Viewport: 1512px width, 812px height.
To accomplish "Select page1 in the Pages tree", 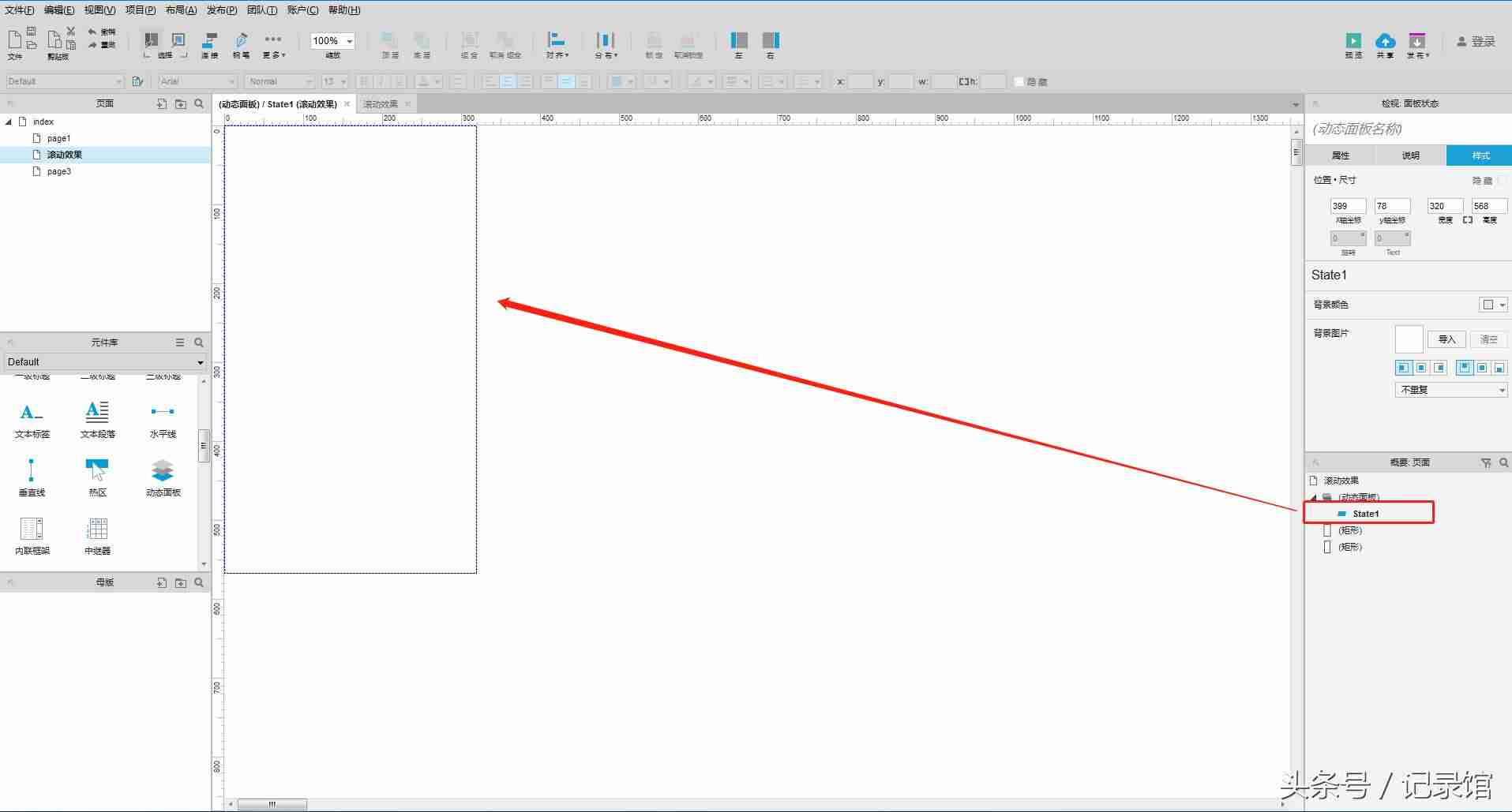I will coord(58,138).
